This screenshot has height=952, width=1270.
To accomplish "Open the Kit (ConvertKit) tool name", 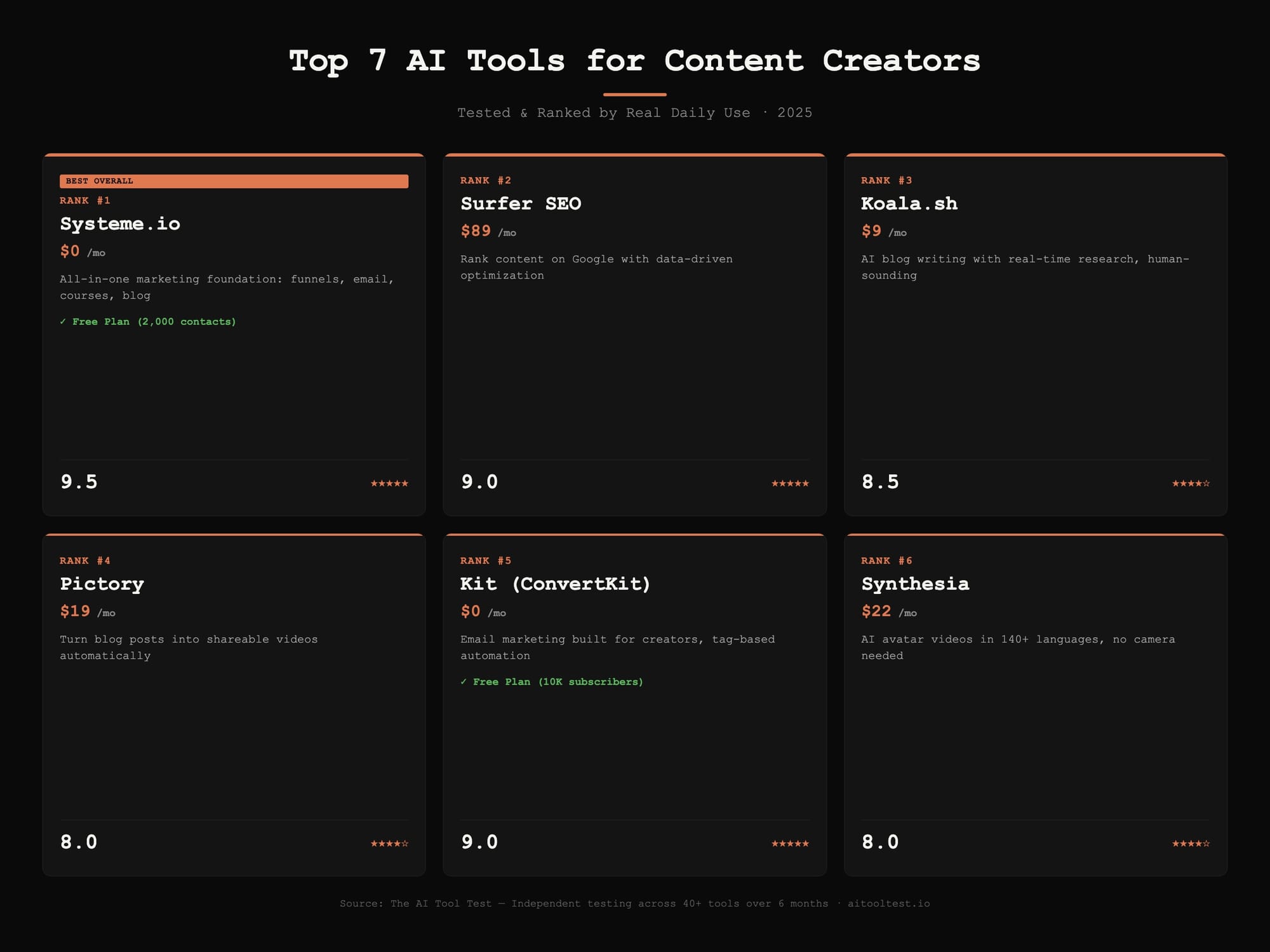I will click(556, 584).
